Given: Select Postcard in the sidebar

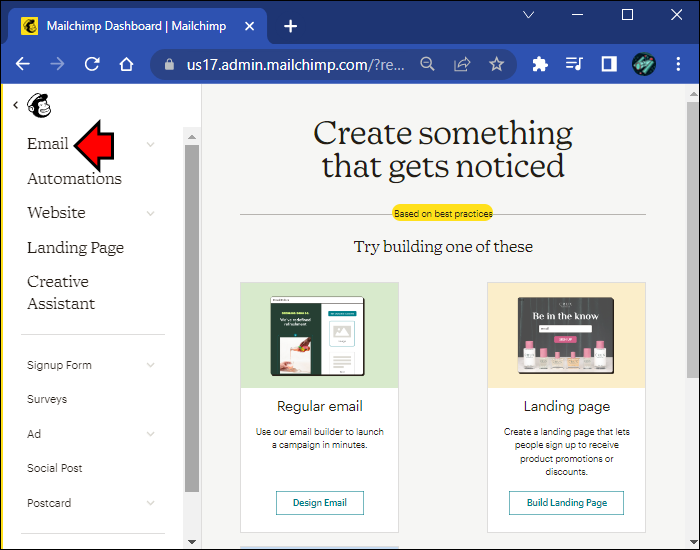Looking at the screenshot, I should click(49, 503).
